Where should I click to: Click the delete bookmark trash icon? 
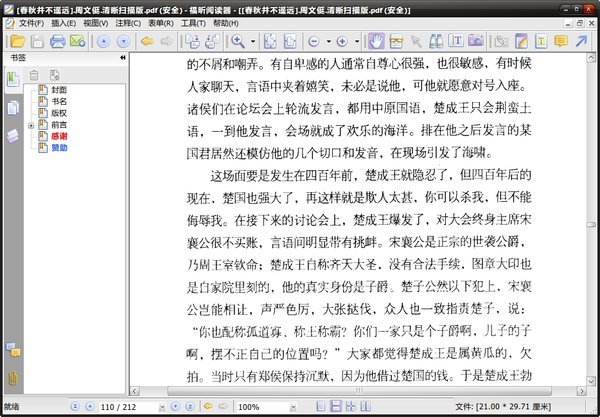click(35, 76)
